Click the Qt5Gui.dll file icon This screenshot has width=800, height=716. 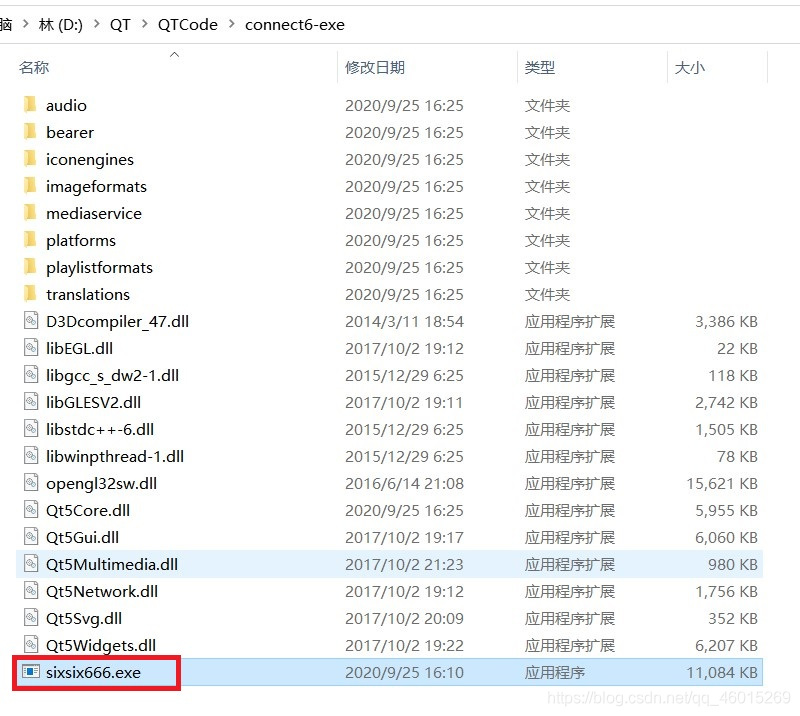pos(31,537)
